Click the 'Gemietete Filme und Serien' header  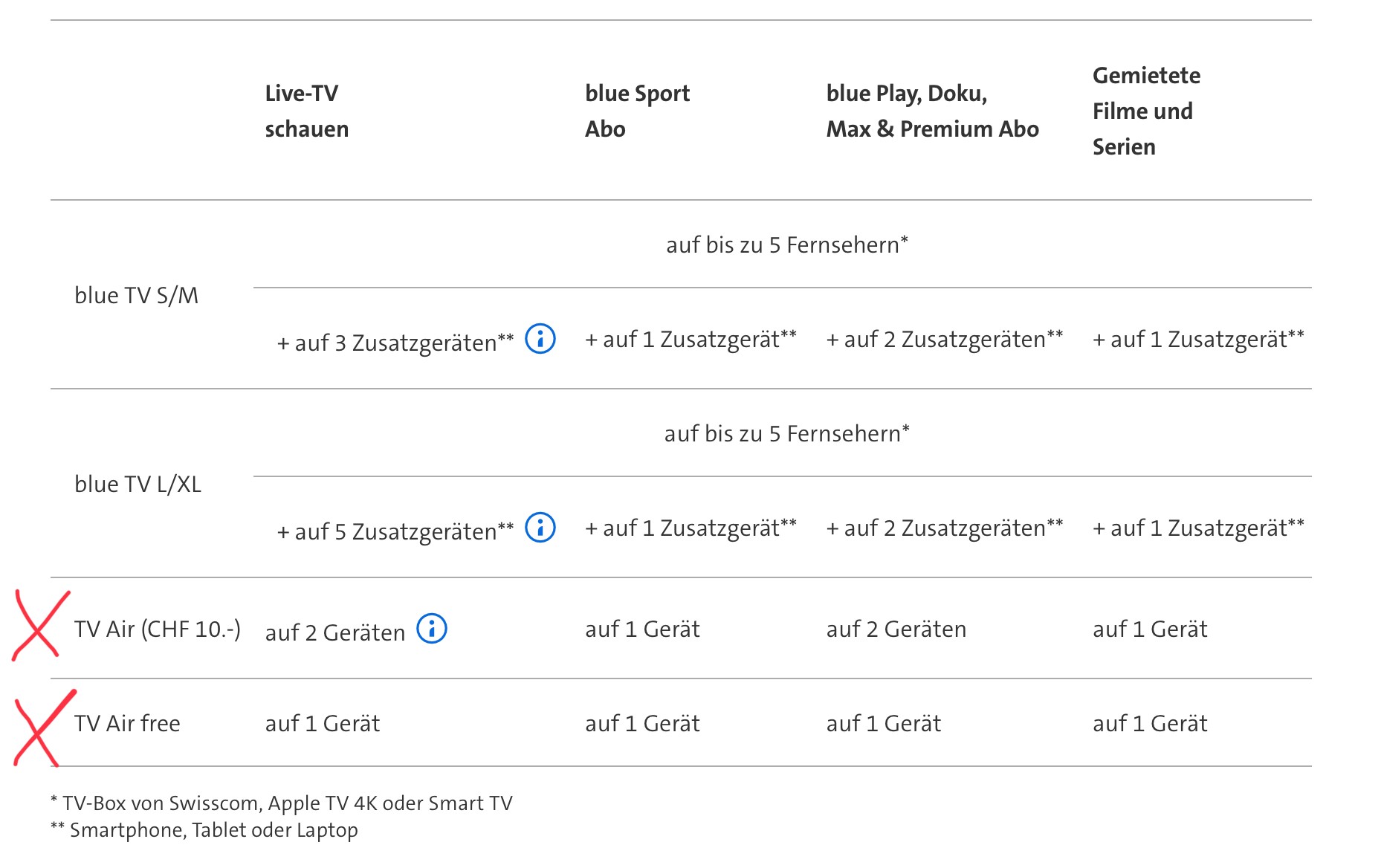pyautogui.click(x=1146, y=111)
